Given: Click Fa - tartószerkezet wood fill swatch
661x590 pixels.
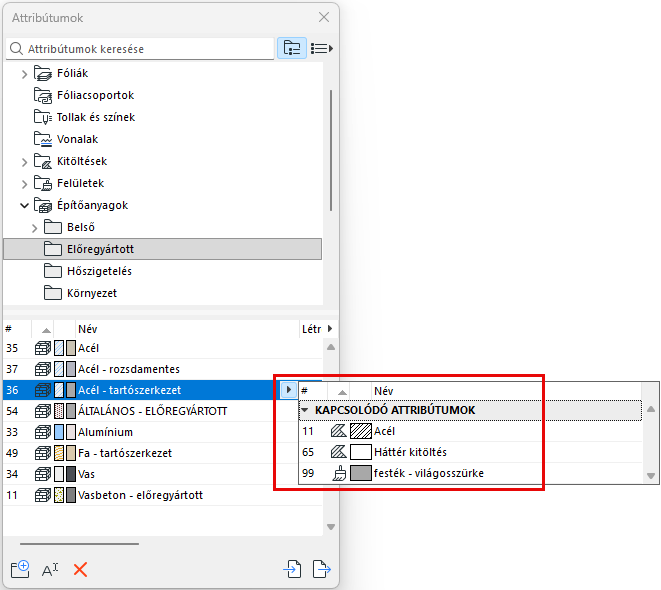Looking at the screenshot, I should point(59,453).
